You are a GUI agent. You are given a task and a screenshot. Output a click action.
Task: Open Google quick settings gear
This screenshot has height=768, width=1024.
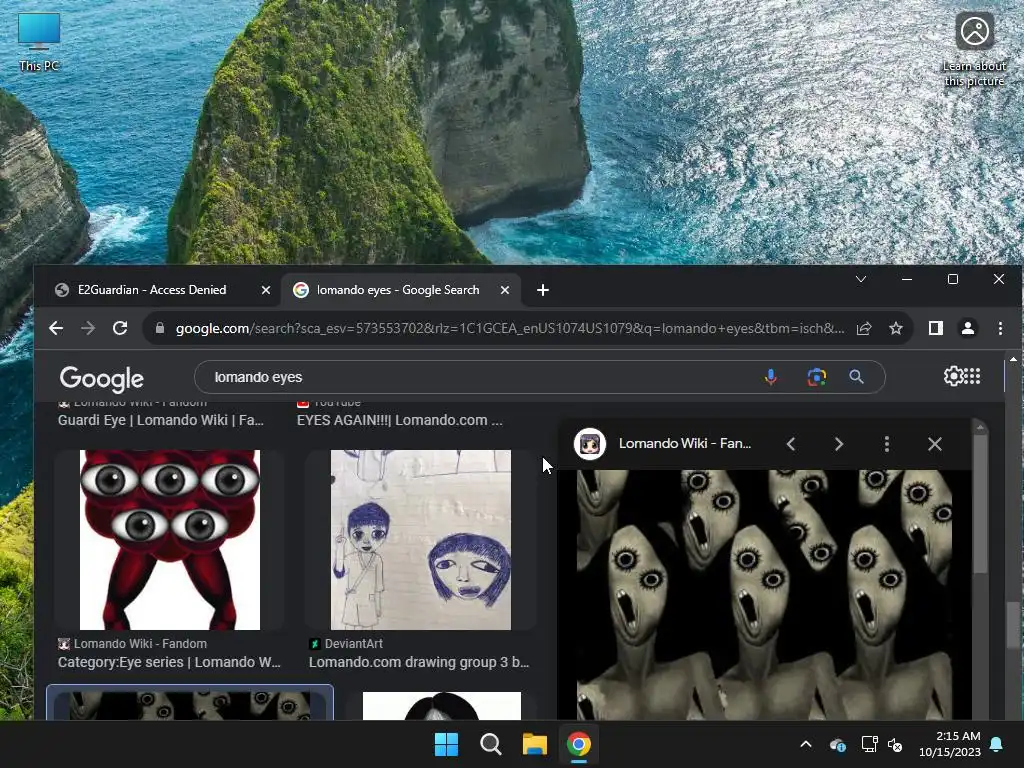tap(953, 376)
